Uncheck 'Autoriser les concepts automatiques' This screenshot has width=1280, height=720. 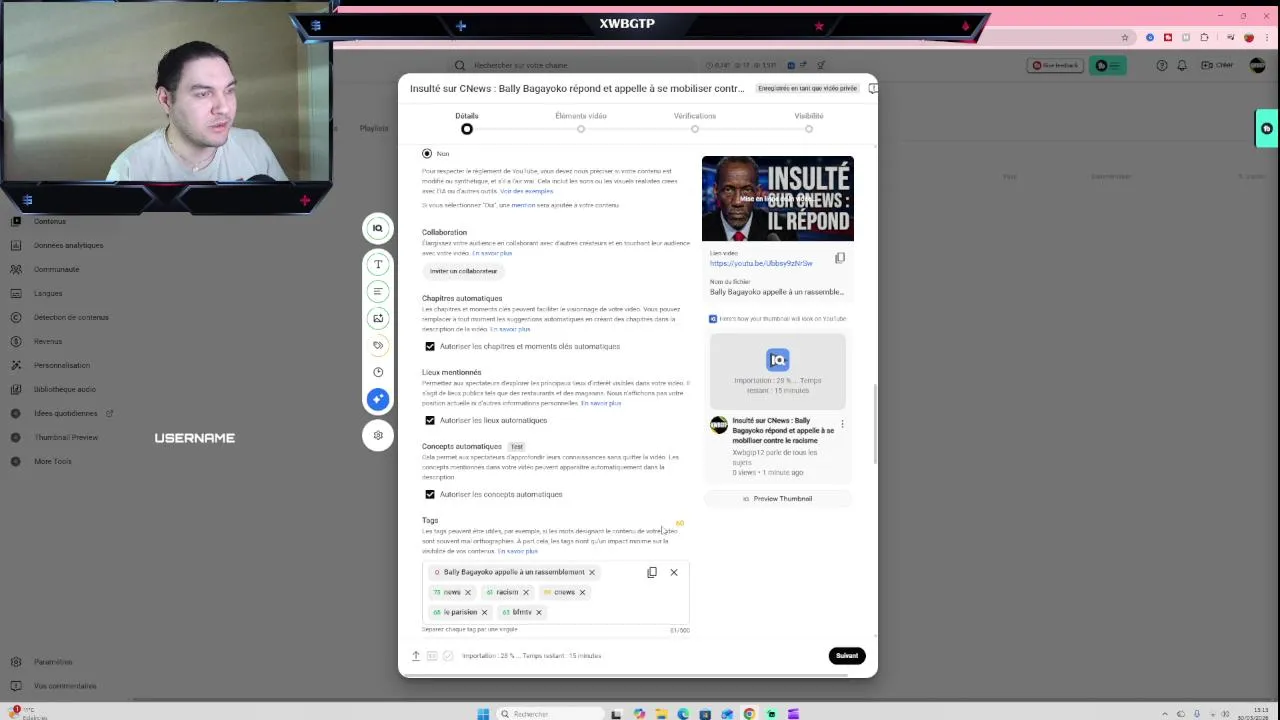[430, 494]
